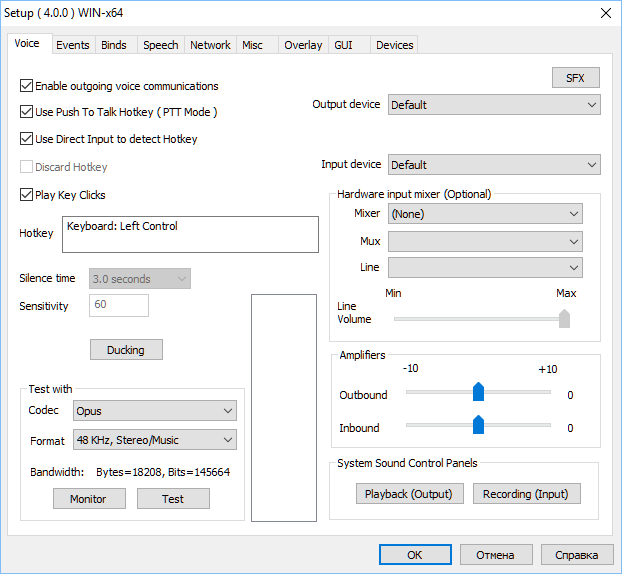Open the Overlay tab
Image resolution: width=622 pixels, height=574 pixels.
point(303,45)
